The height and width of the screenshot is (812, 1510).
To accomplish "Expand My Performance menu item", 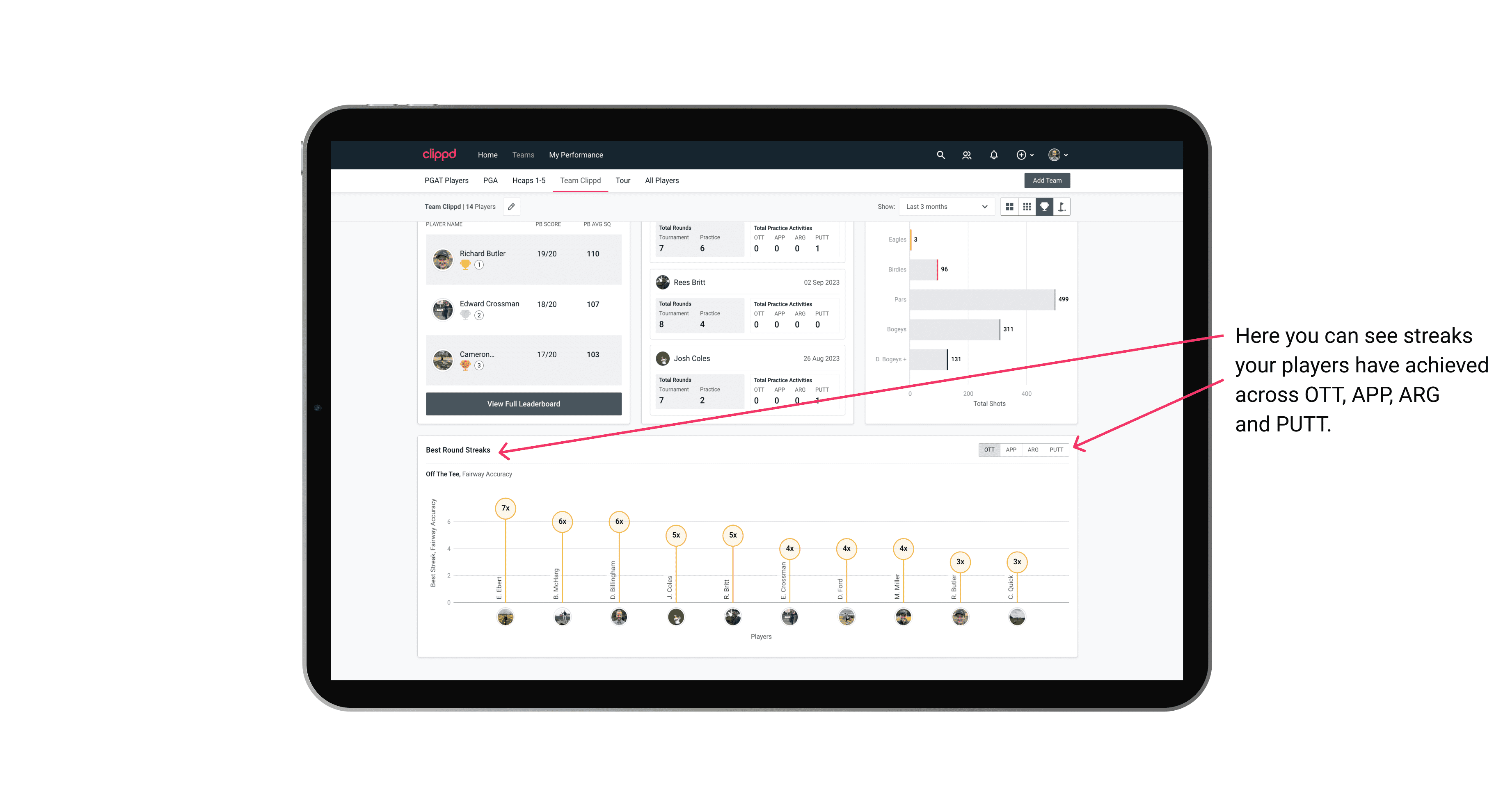I will [x=577, y=155].
